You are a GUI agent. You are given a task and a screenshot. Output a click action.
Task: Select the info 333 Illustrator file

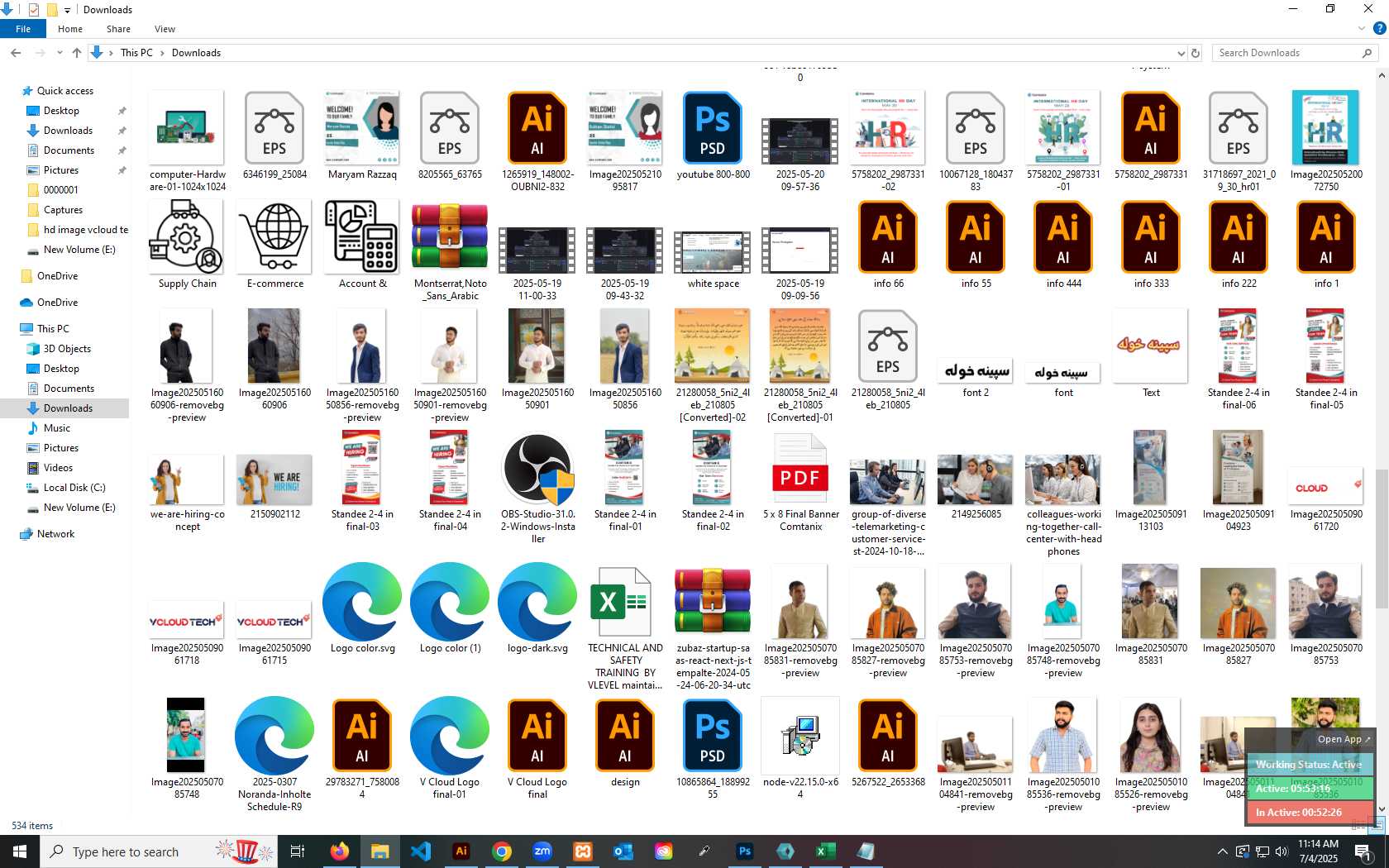click(x=1151, y=245)
